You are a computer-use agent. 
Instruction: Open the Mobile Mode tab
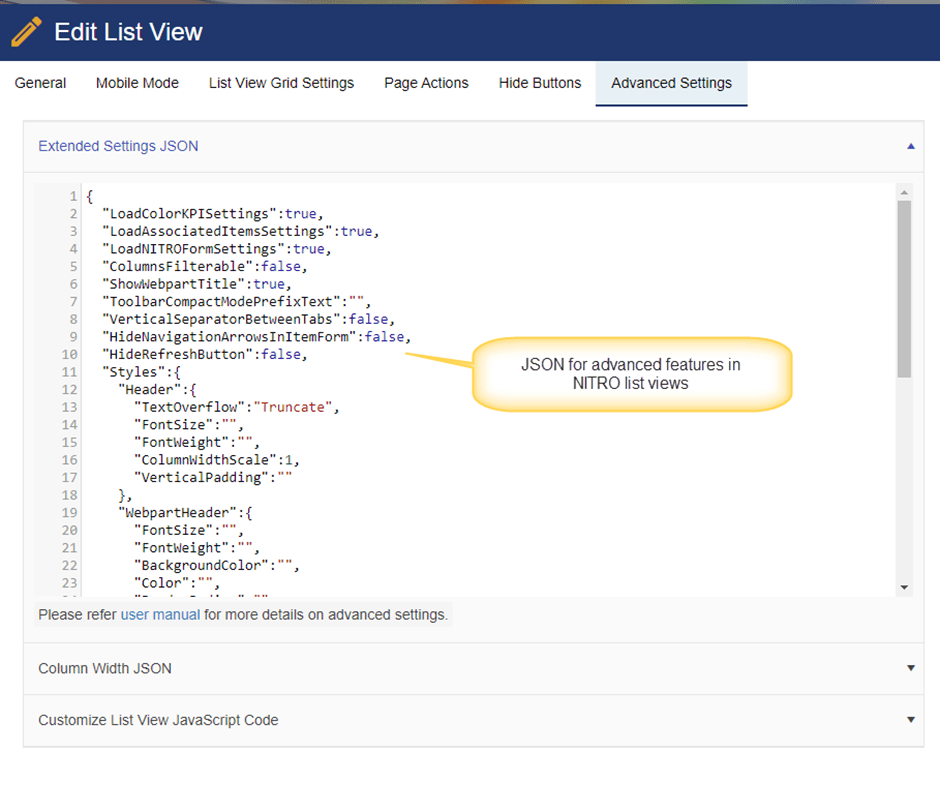pos(137,83)
